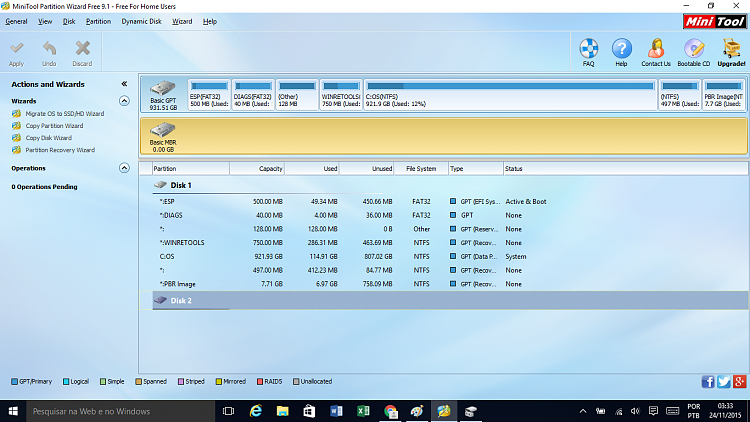The width and height of the screenshot is (750, 422).
Task: Select the (Other) 128 MB partition block
Action: tap(297, 95)
